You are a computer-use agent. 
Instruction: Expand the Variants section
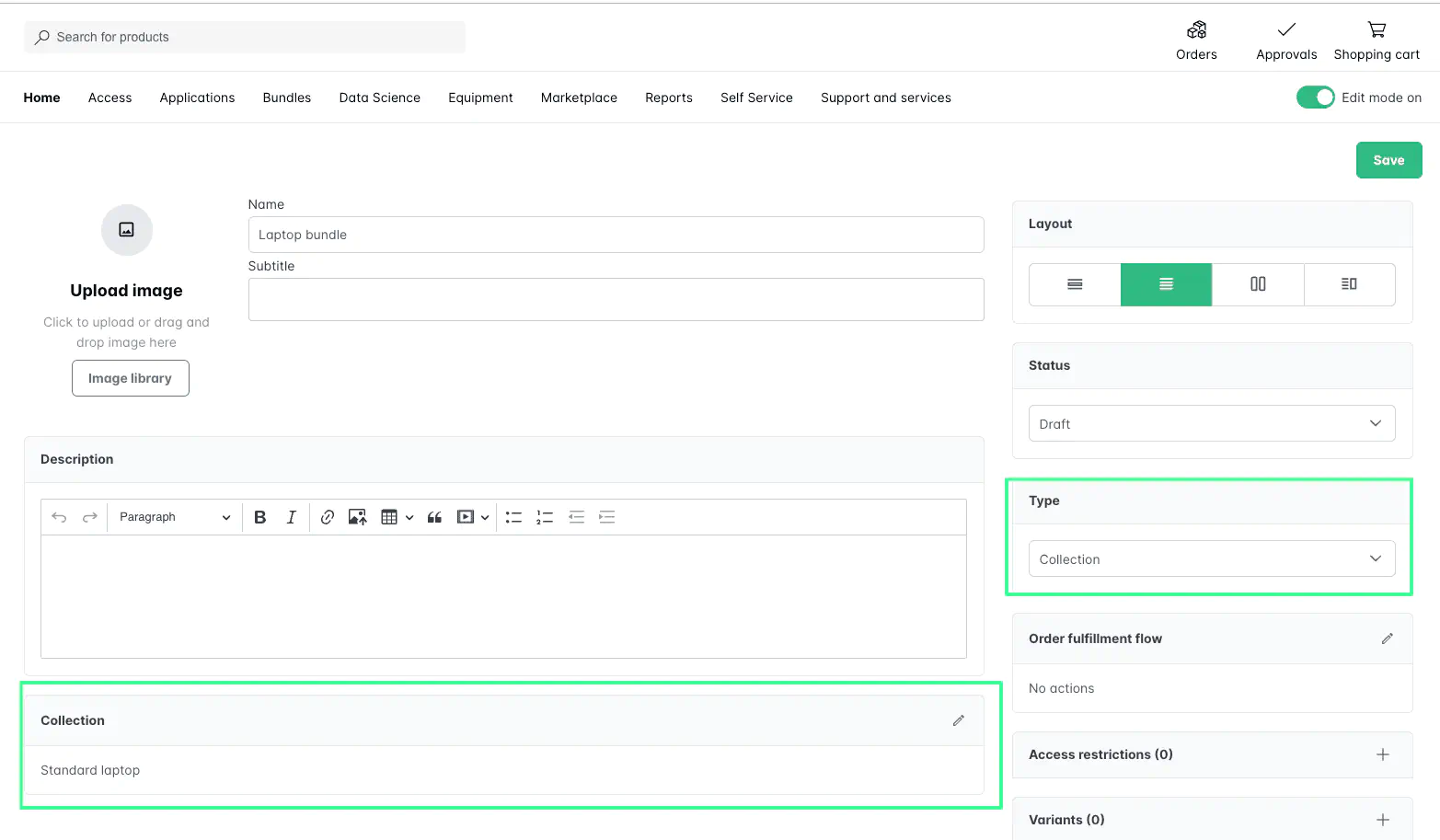point(1382,819)
